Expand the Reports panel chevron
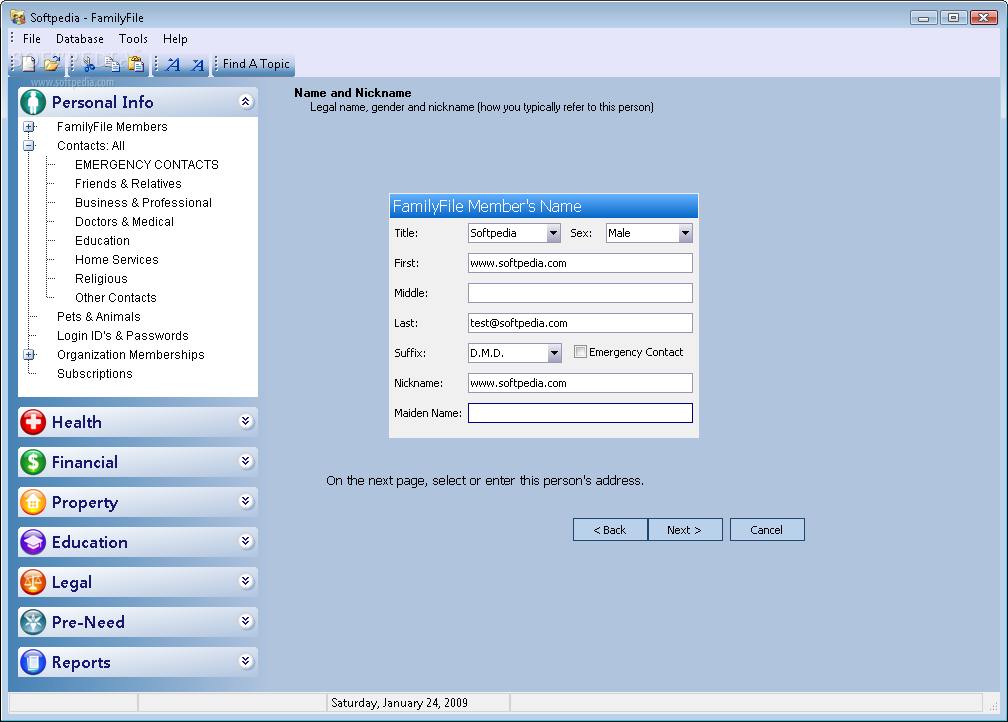Screen dimensions: 1008x722 [246, 661]
